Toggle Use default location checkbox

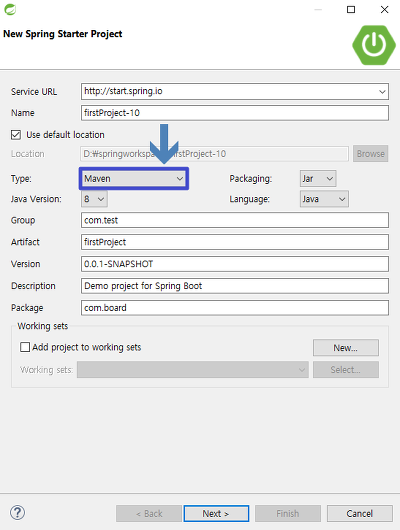pos(16,135)
